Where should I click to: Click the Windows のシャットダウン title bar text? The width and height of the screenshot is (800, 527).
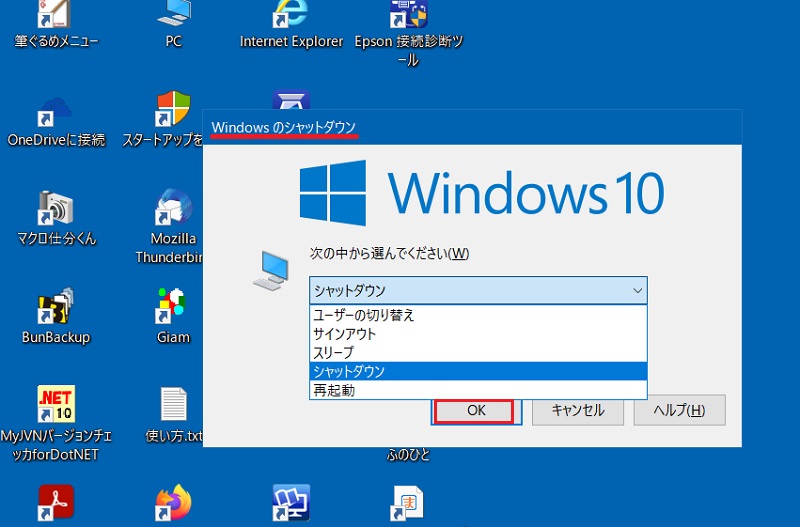(284, 127)
